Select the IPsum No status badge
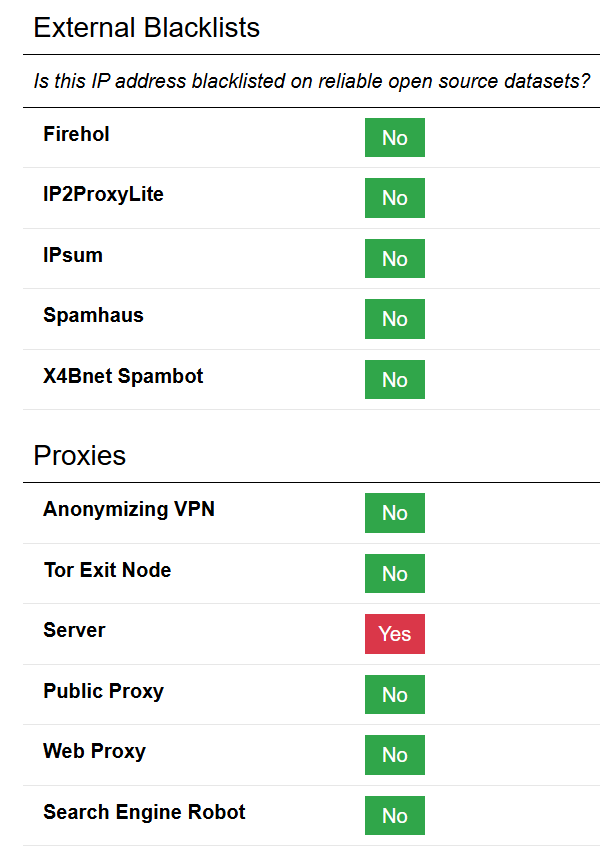The width and height of the screenshot is (616, 859). 394,259
